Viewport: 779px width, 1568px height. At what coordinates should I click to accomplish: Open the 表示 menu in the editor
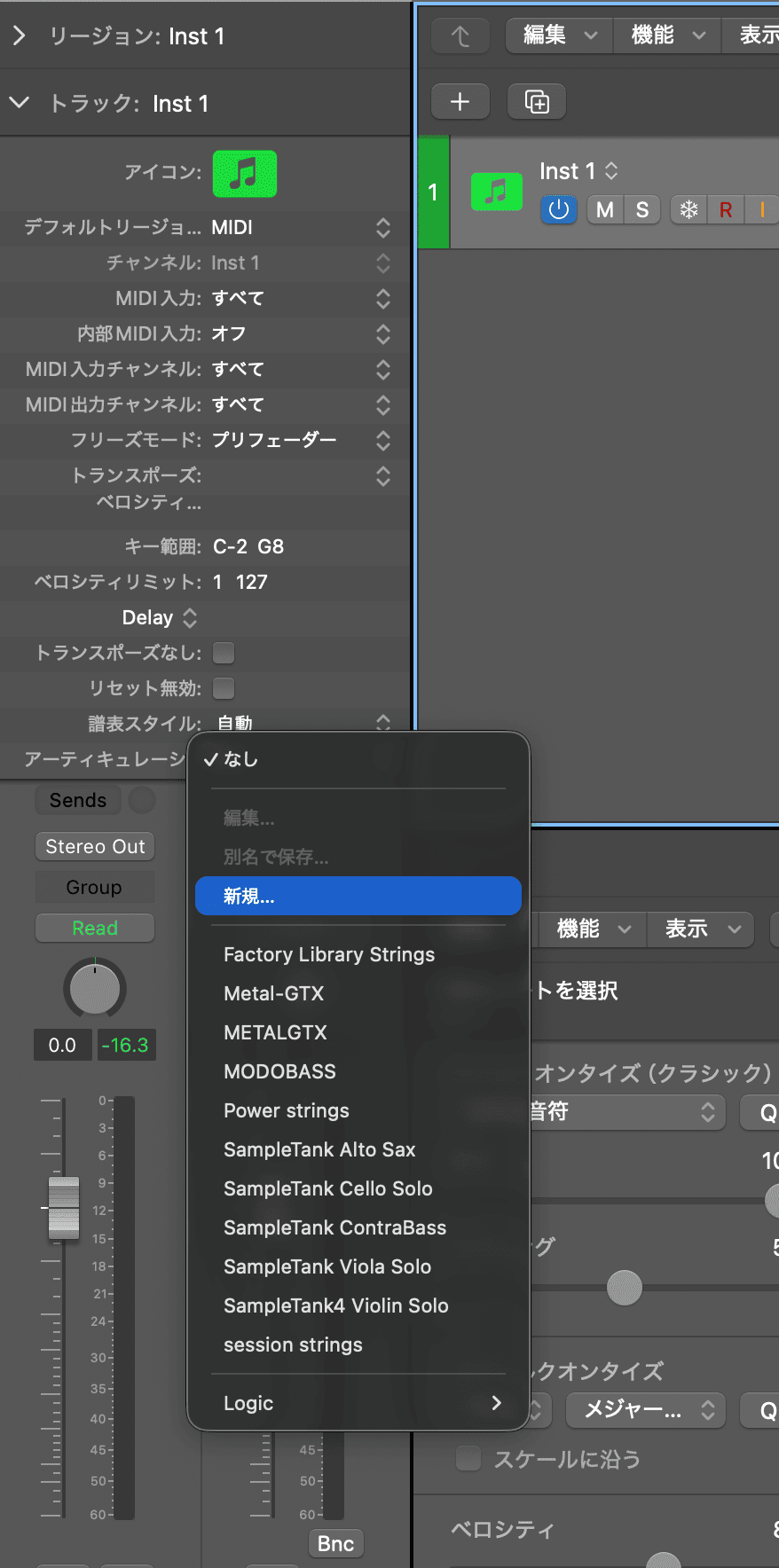(703, 929)
